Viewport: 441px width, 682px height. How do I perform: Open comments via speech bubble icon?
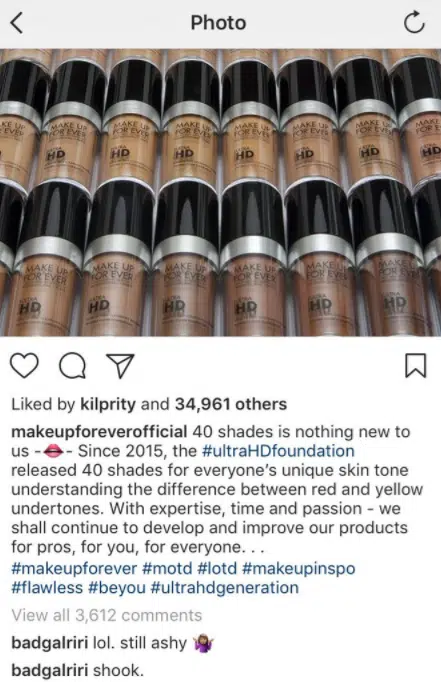click(x=73, y=366)
